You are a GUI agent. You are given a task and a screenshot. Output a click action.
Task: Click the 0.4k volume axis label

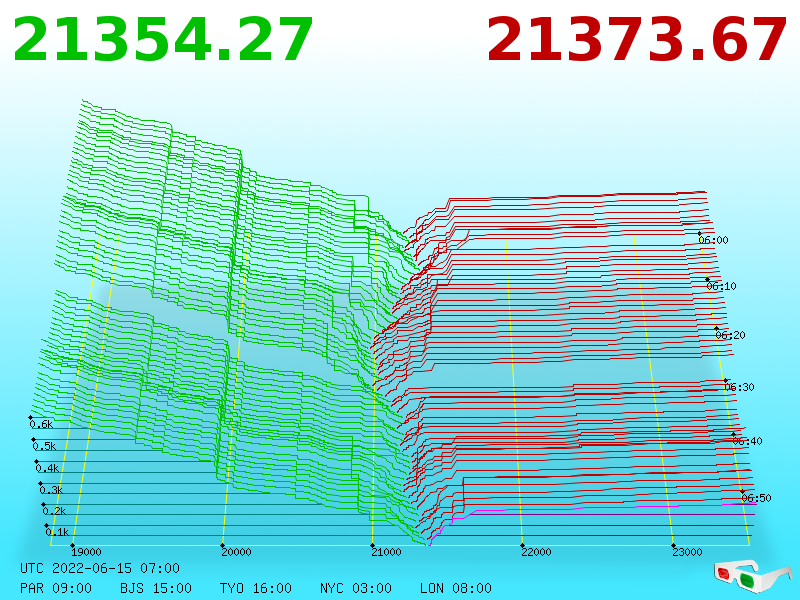[47, 468]
